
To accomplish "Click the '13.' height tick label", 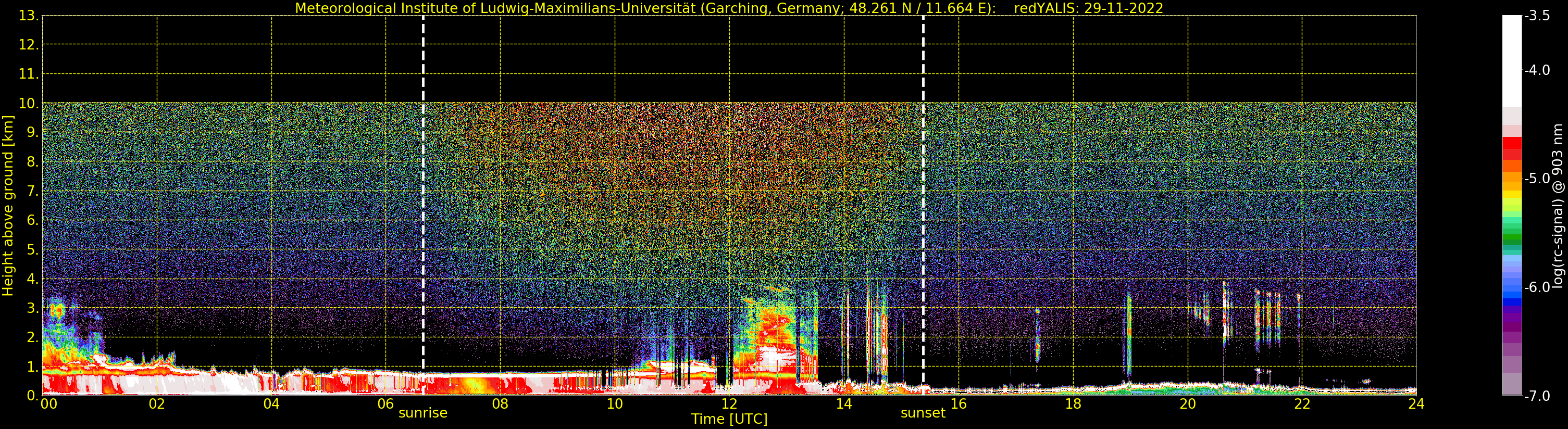I will pyautogui.click(x=29, y=16).
